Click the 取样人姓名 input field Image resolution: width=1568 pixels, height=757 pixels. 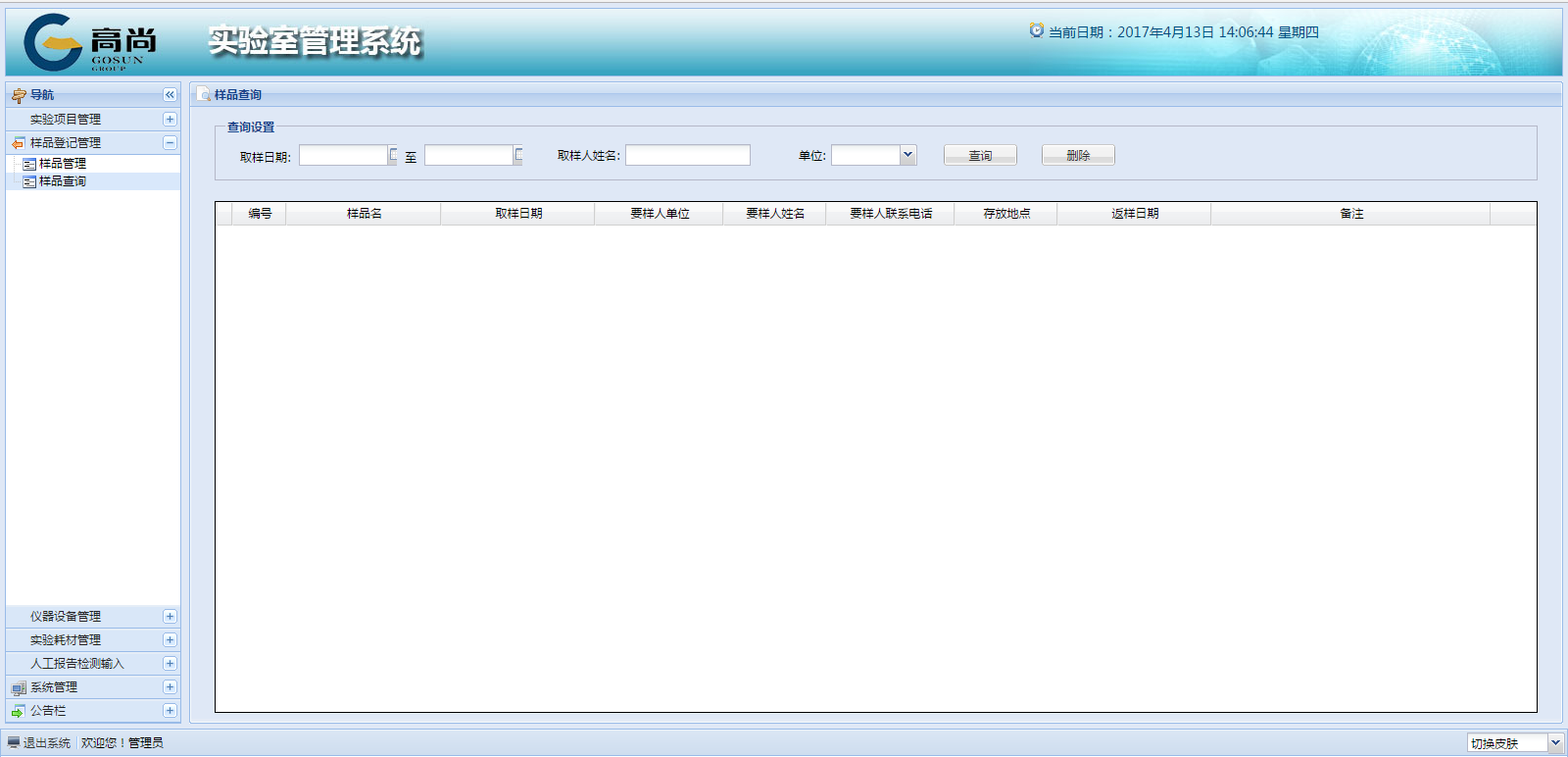688,156
